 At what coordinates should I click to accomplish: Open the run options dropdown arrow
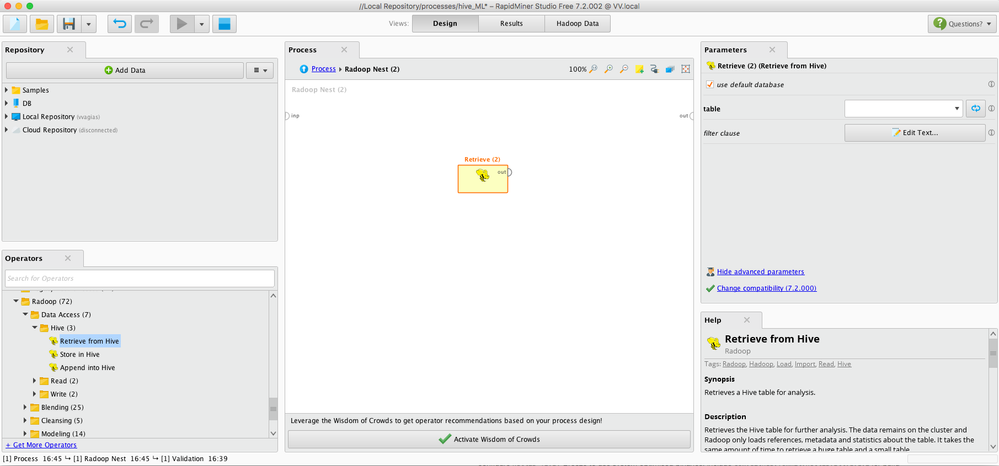pos(201,24)
